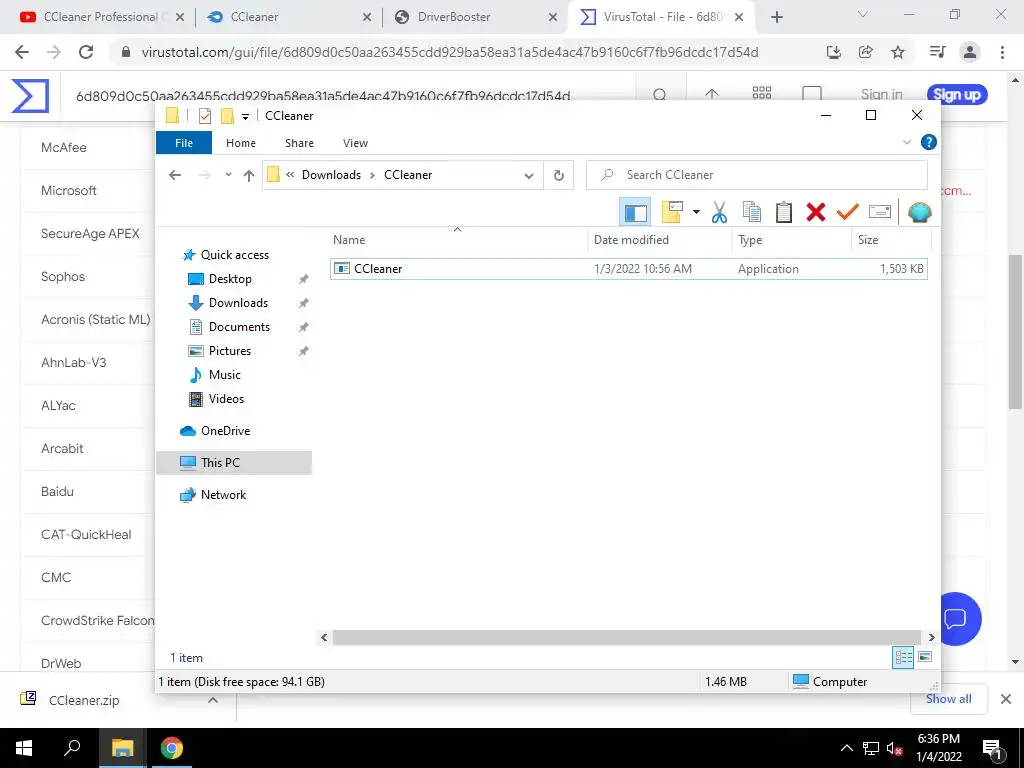The image size is (1024, 768).
Task: Open a new Chrome tab
Action: point(776,18)
